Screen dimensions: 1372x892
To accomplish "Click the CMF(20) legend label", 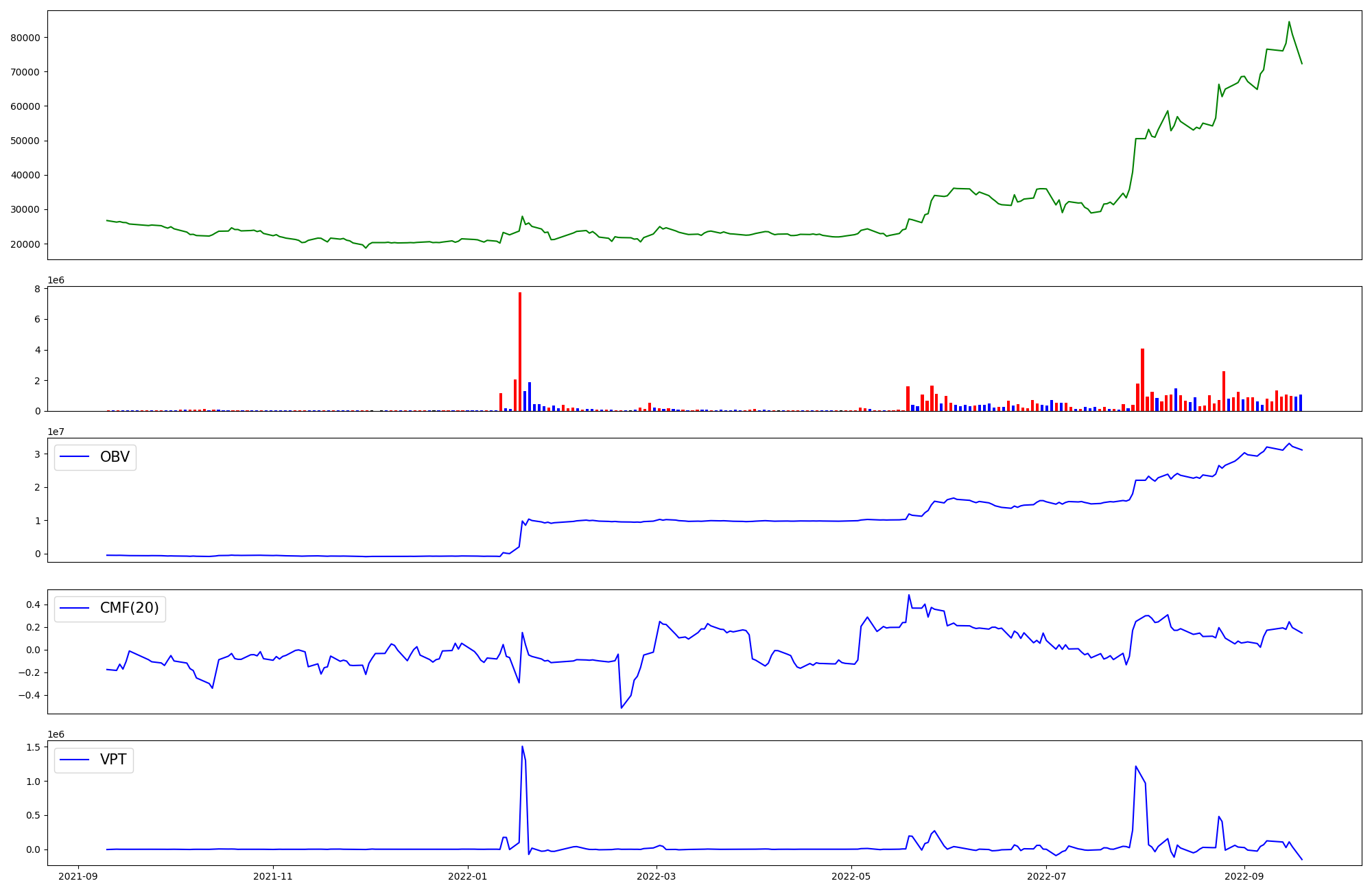I will coord(129,608).
